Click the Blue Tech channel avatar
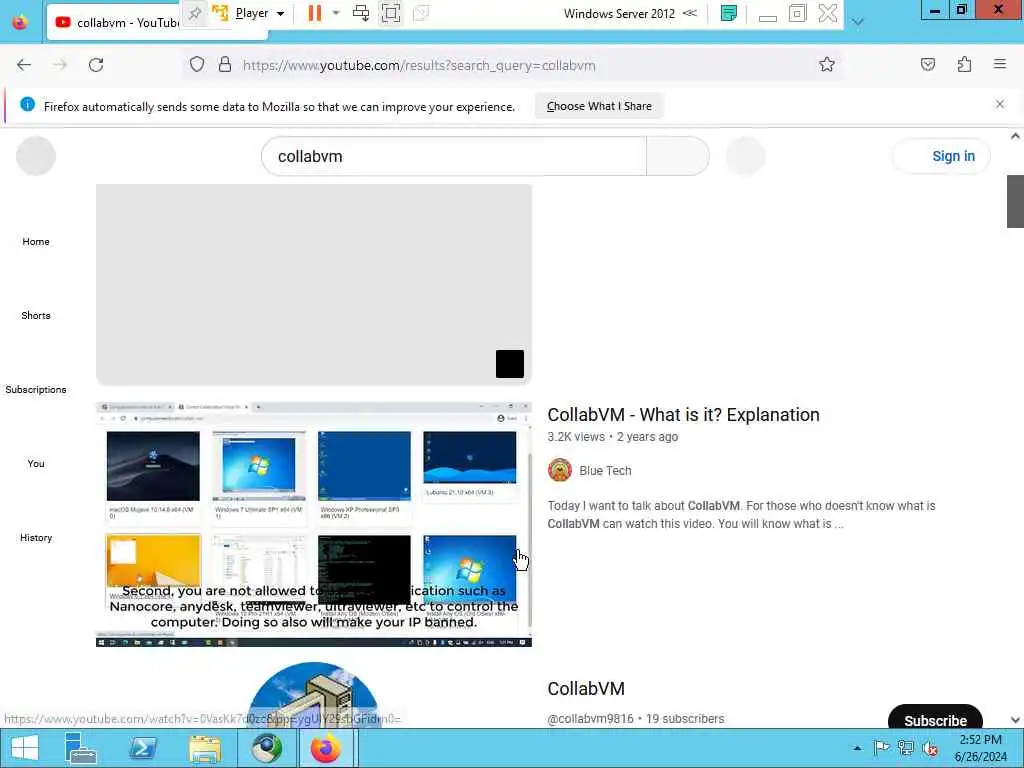The image size is (1024, 768). 560,470
